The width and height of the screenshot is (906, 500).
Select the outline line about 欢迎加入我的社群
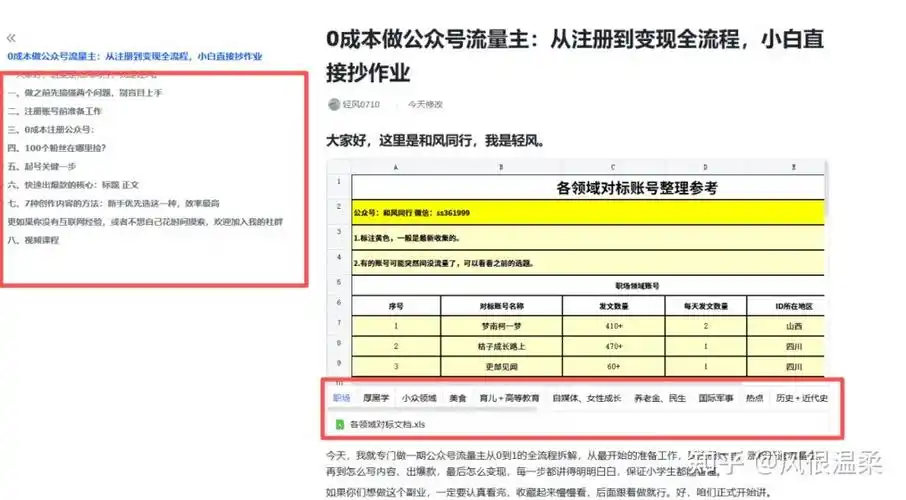coord(145,222)
